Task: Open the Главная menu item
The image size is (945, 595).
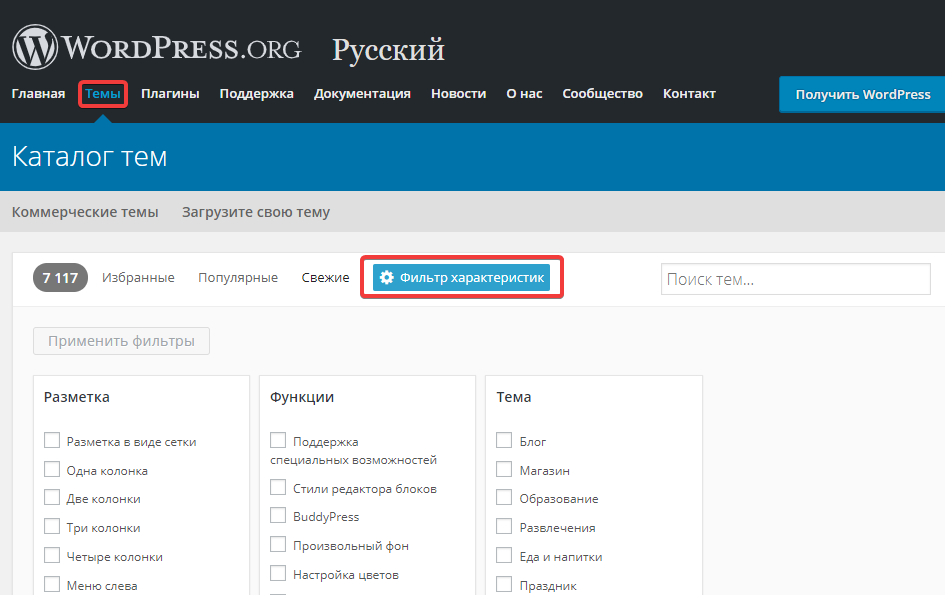Action: (x=38, y=93)
